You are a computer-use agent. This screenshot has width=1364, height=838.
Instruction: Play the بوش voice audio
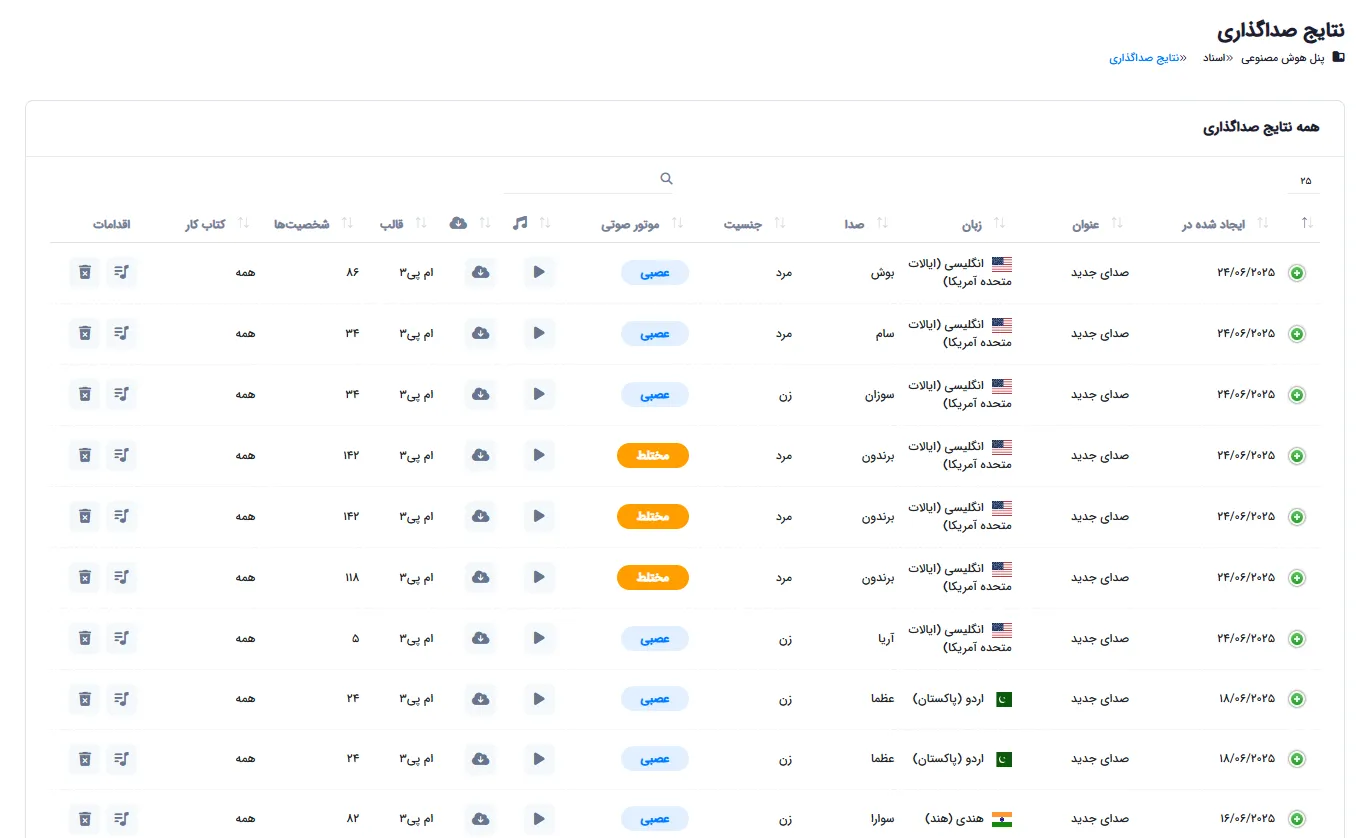tap(539, 272)
